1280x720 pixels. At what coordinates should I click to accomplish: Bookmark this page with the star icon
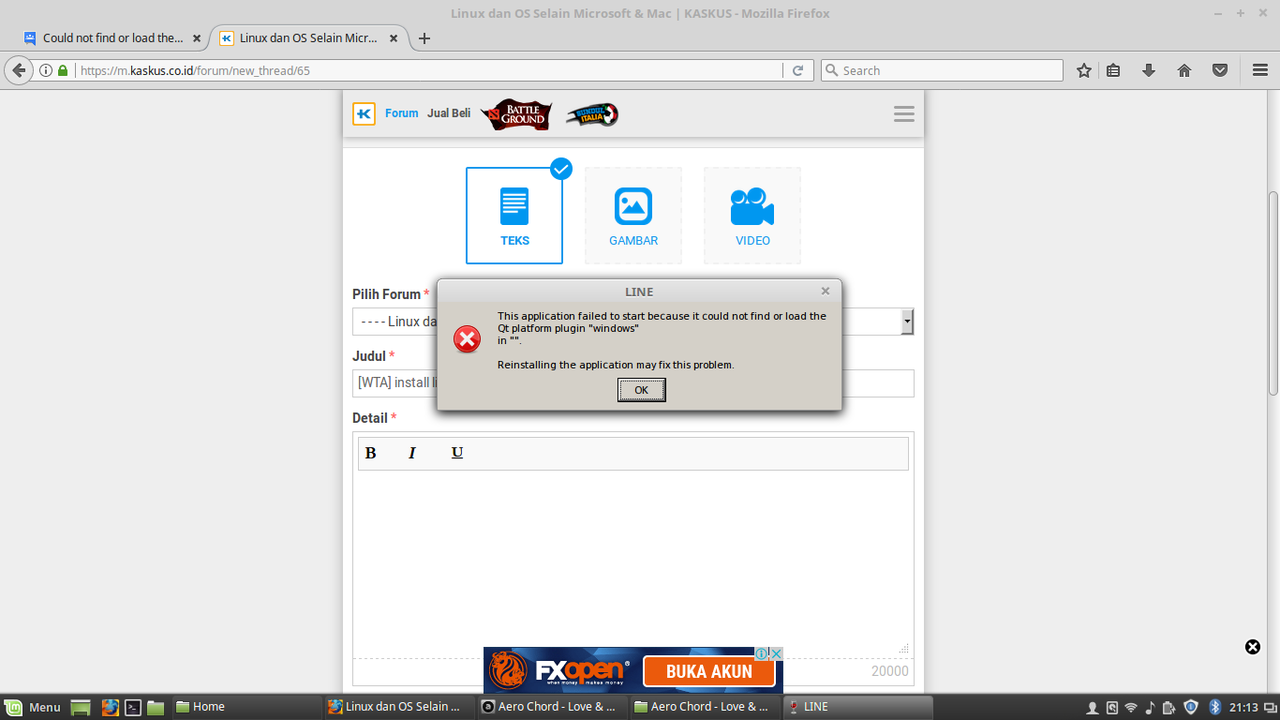1084,71
